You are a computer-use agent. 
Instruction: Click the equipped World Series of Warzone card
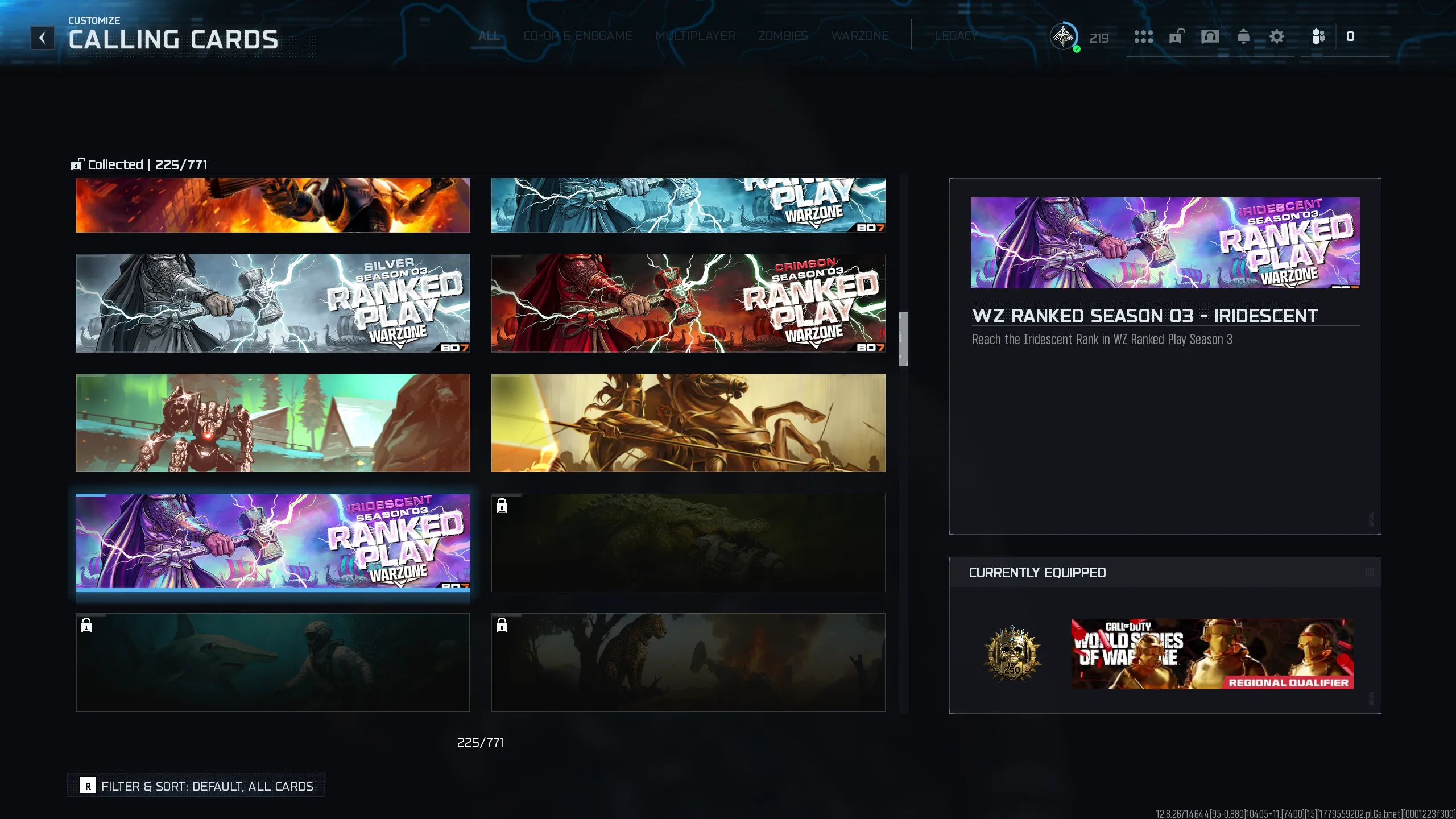(1212, 654)
